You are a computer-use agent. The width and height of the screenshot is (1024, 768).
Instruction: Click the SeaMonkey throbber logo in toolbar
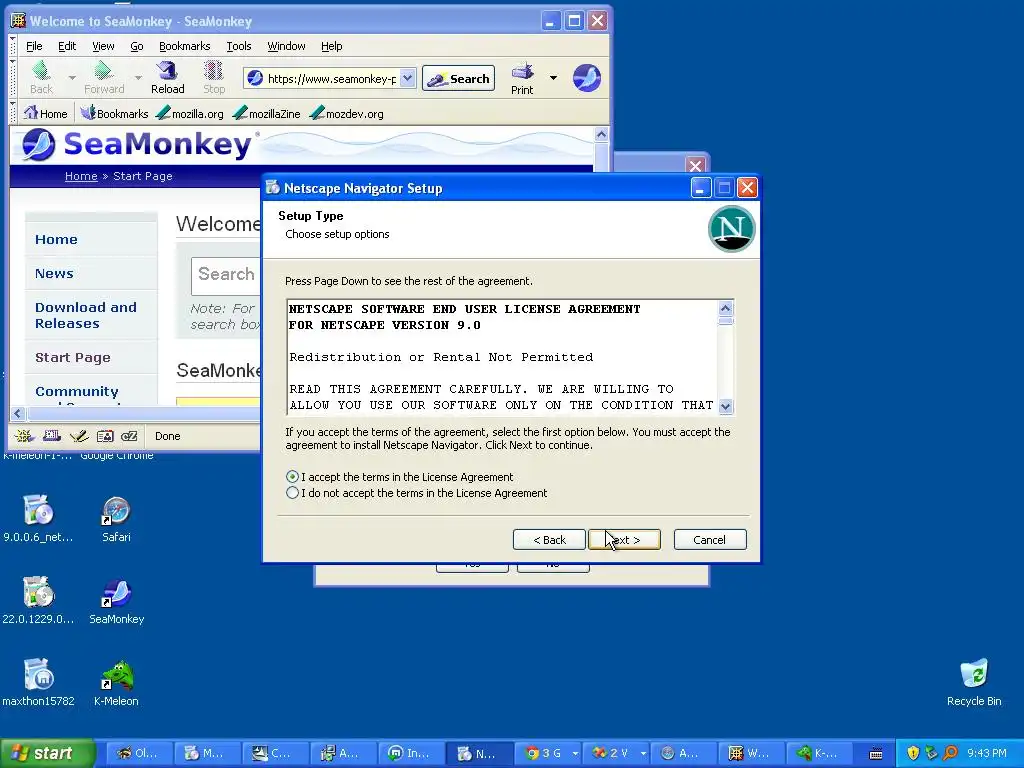[x=586, y=78]
